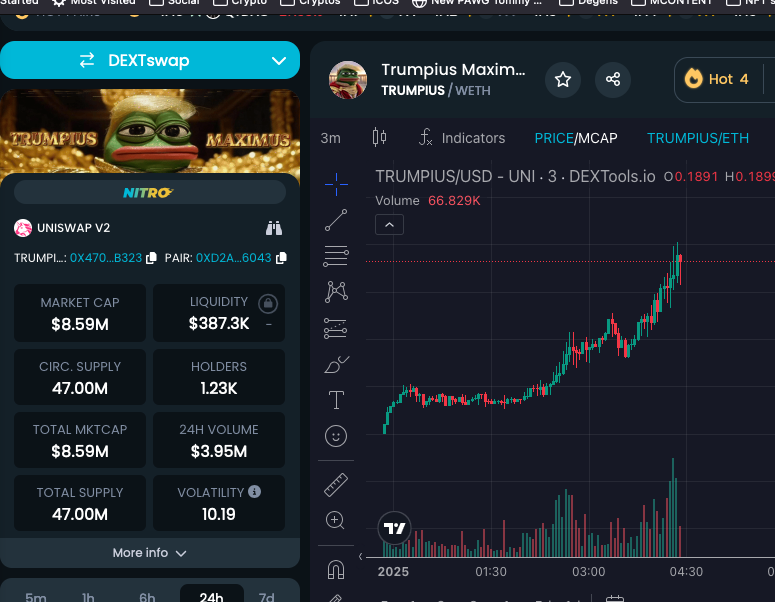The width and height of the screenshot is (775, 602).
Task: Click the 03:00 time axis label
Action: (x=589, y=572)
